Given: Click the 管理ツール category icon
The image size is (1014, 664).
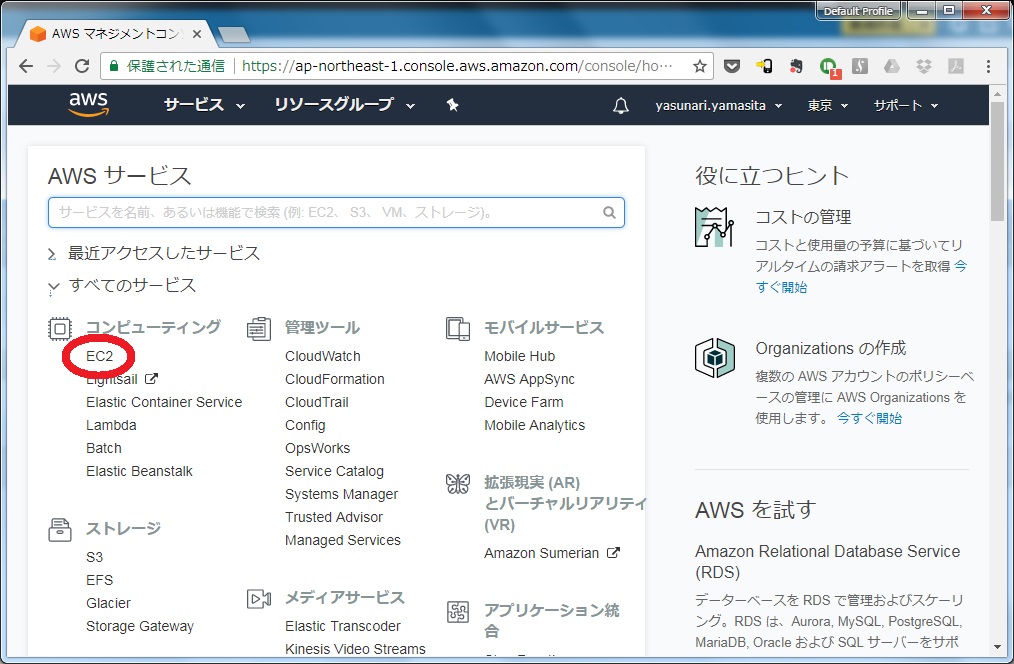Looking at the screenshot, I should [x=259, y=328].
